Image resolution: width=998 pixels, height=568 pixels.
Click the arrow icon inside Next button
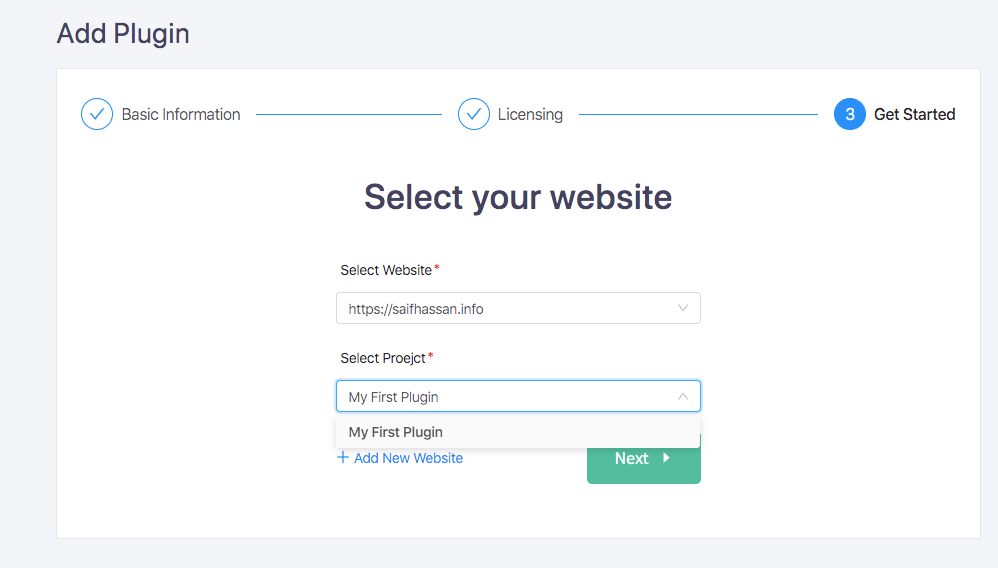pyautogui.click(x=666, y=457)
